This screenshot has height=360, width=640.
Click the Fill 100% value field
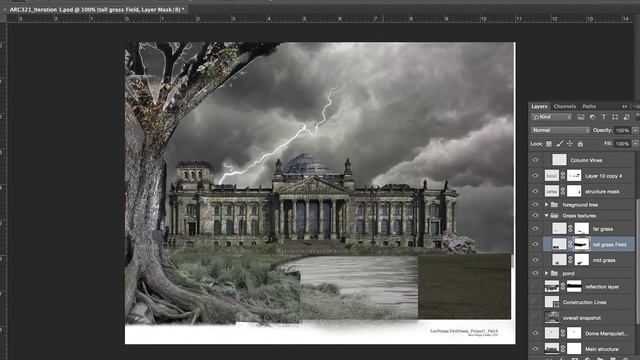(x=622, y=144)
